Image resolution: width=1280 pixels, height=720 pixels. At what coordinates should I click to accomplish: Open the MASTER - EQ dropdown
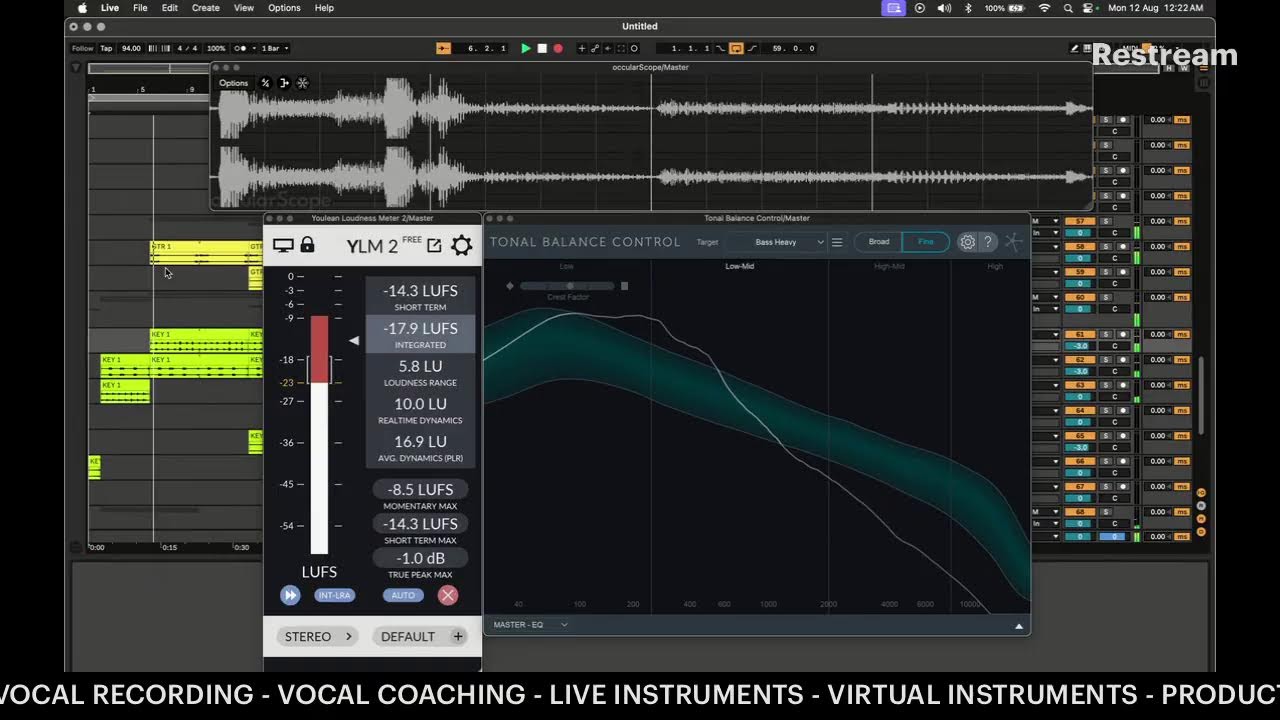point(530,625)
